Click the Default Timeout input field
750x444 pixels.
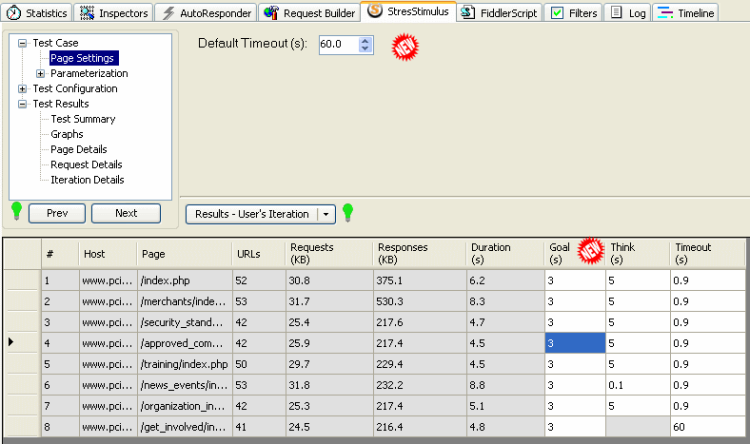(x=339, y=44)
